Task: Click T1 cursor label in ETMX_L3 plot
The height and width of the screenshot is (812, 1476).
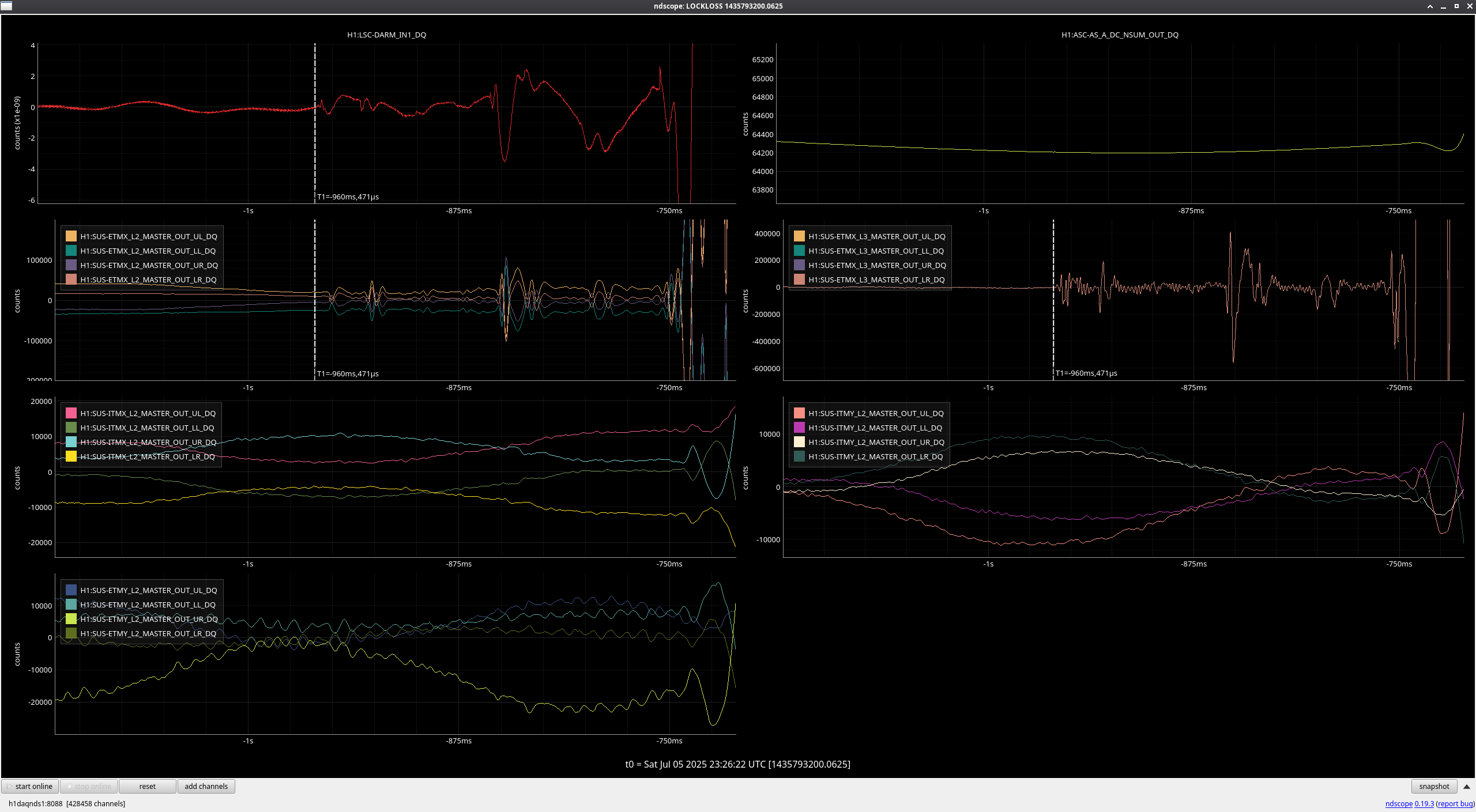Action: click(1086, 373)
